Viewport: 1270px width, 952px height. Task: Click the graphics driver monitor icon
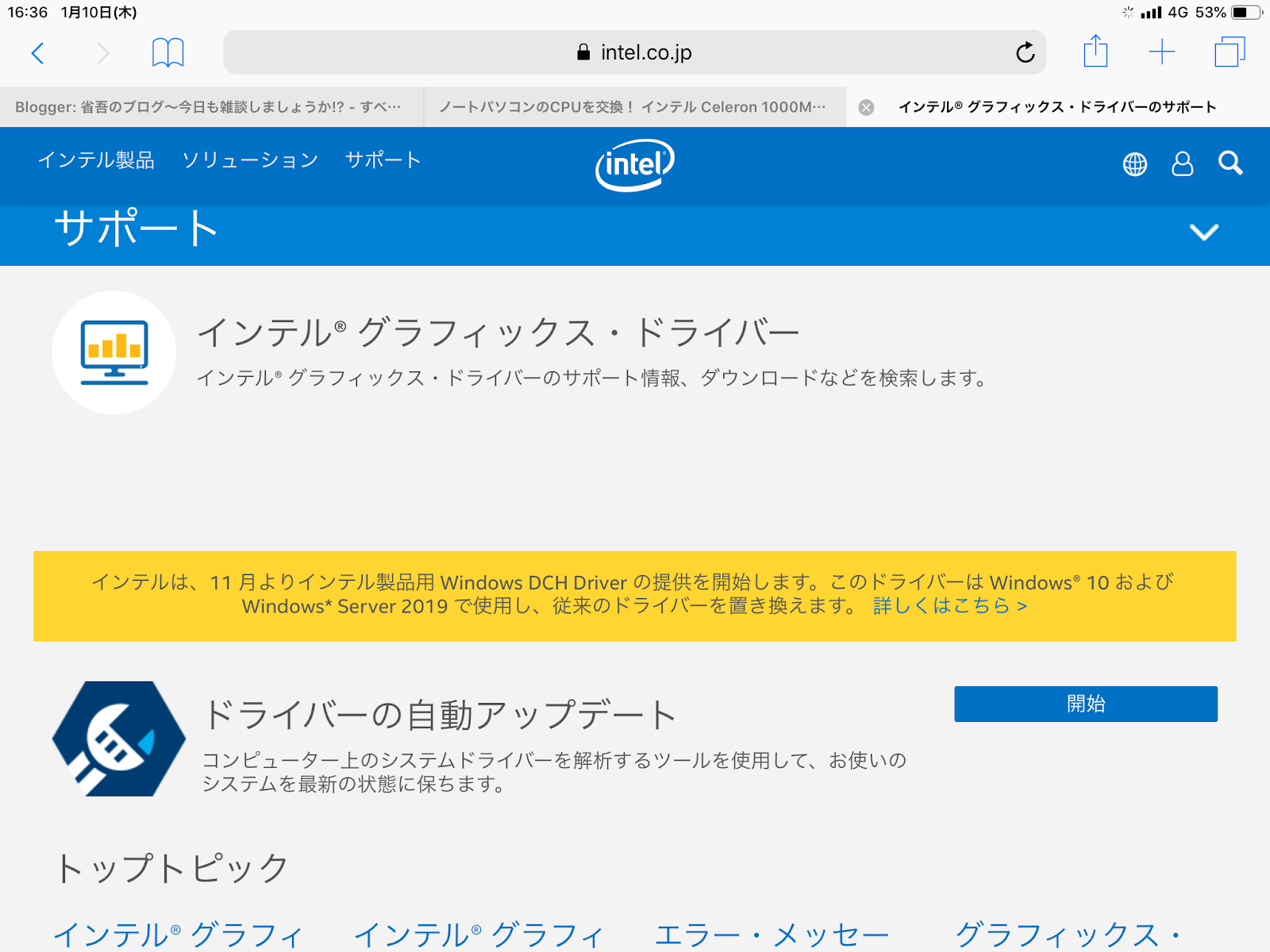(x=114, y=352)
